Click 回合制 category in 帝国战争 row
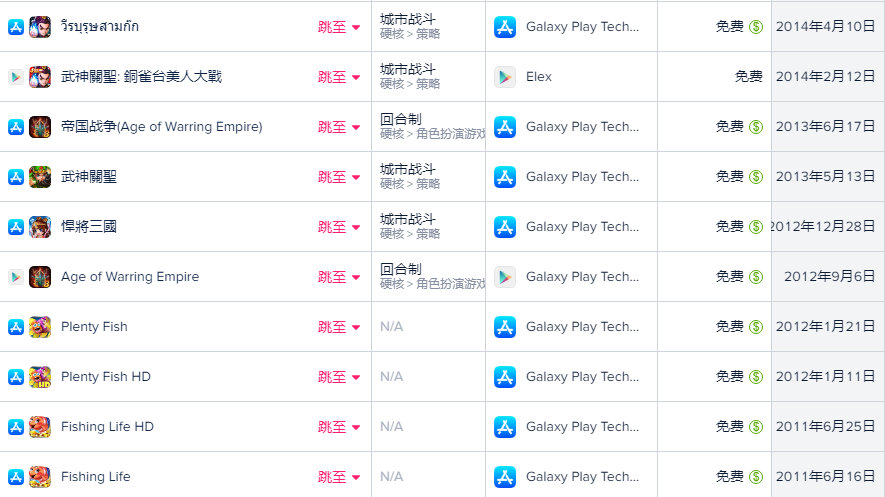The width and height of the screenshot is (885, 497). point(401,119)
